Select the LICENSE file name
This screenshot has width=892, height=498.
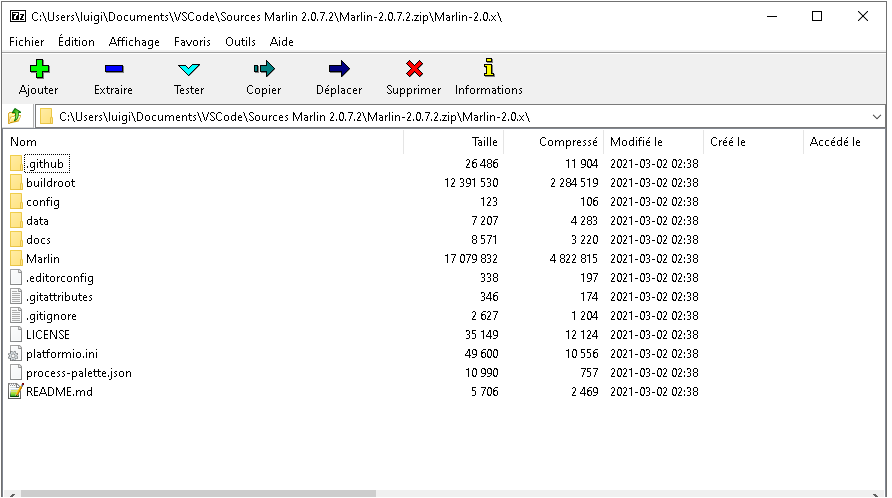coord(48,335)
